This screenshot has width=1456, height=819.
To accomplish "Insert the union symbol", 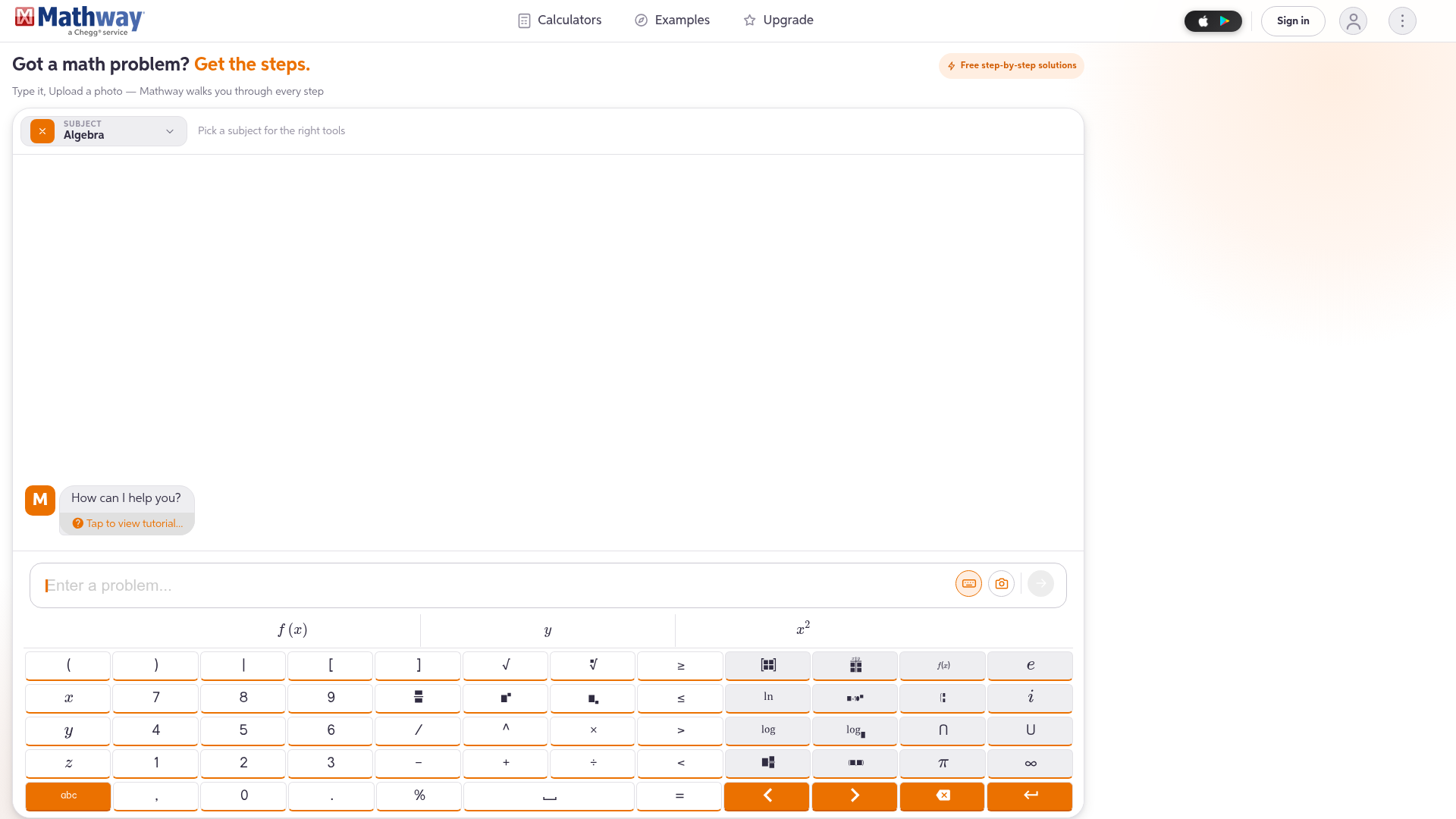I will coord(1030,731).
